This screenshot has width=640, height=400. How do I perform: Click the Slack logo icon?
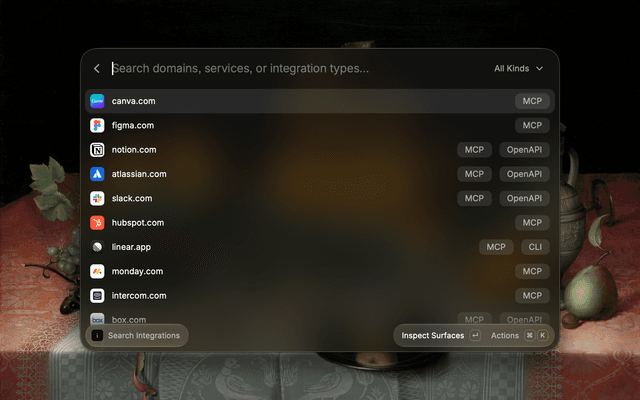97,198
